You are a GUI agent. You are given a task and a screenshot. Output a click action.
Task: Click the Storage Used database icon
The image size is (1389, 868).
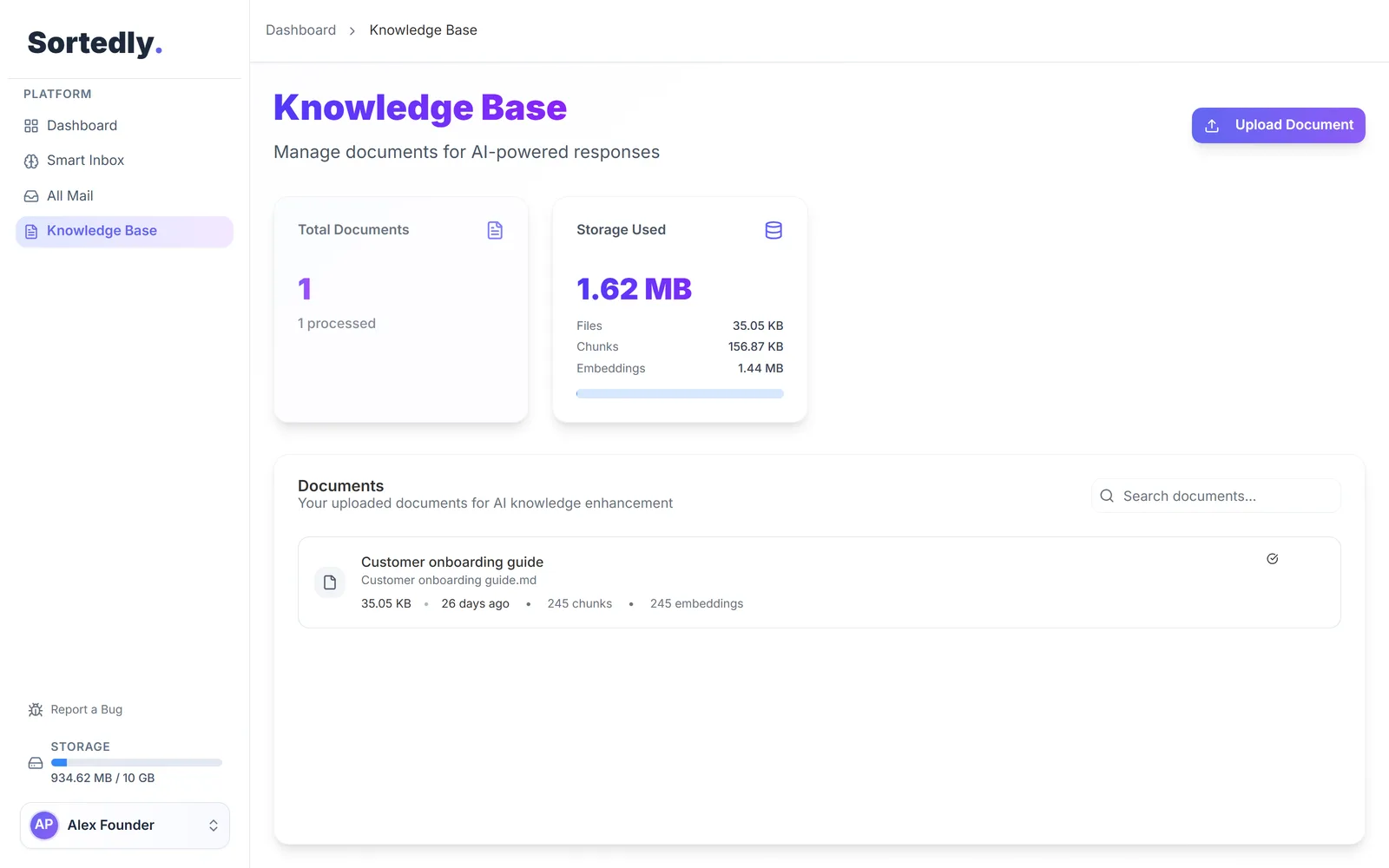(773, 230)
